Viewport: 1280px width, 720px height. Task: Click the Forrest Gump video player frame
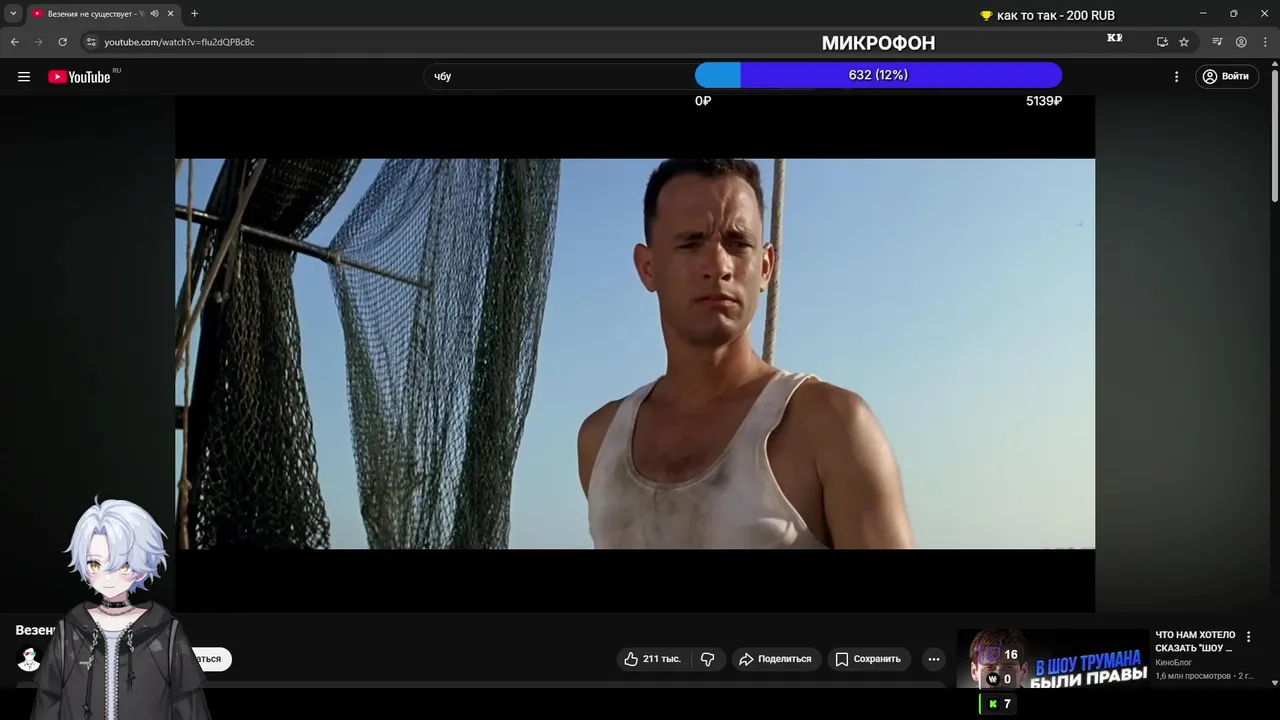point(635,354)
